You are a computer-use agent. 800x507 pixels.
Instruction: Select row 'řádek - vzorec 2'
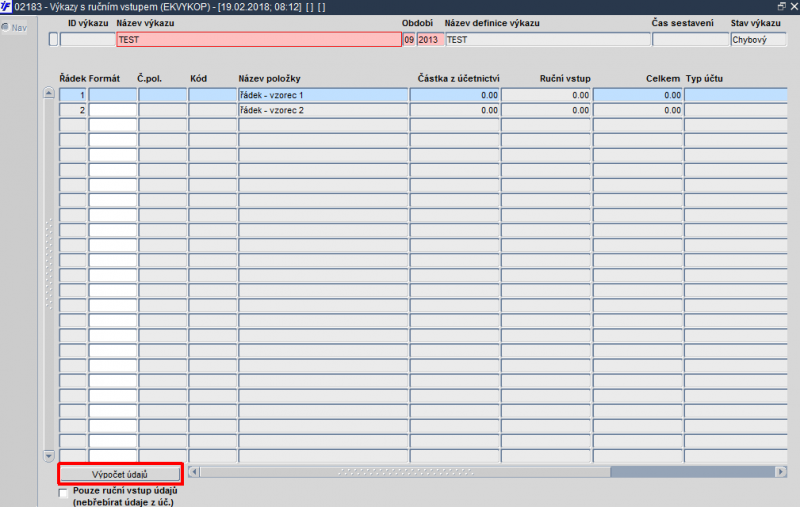(323, 110)
